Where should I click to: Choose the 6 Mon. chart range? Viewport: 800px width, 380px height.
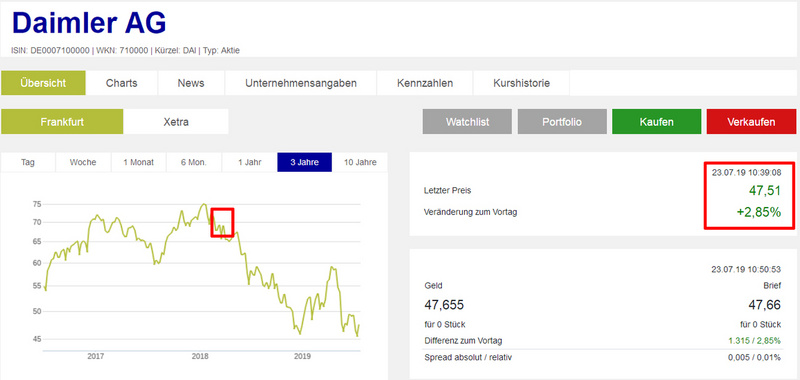pyautogui.click(x=193, y=163)
